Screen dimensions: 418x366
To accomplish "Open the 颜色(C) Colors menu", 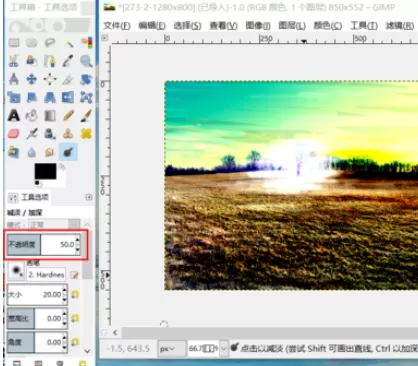I will (x=328, y=26).
